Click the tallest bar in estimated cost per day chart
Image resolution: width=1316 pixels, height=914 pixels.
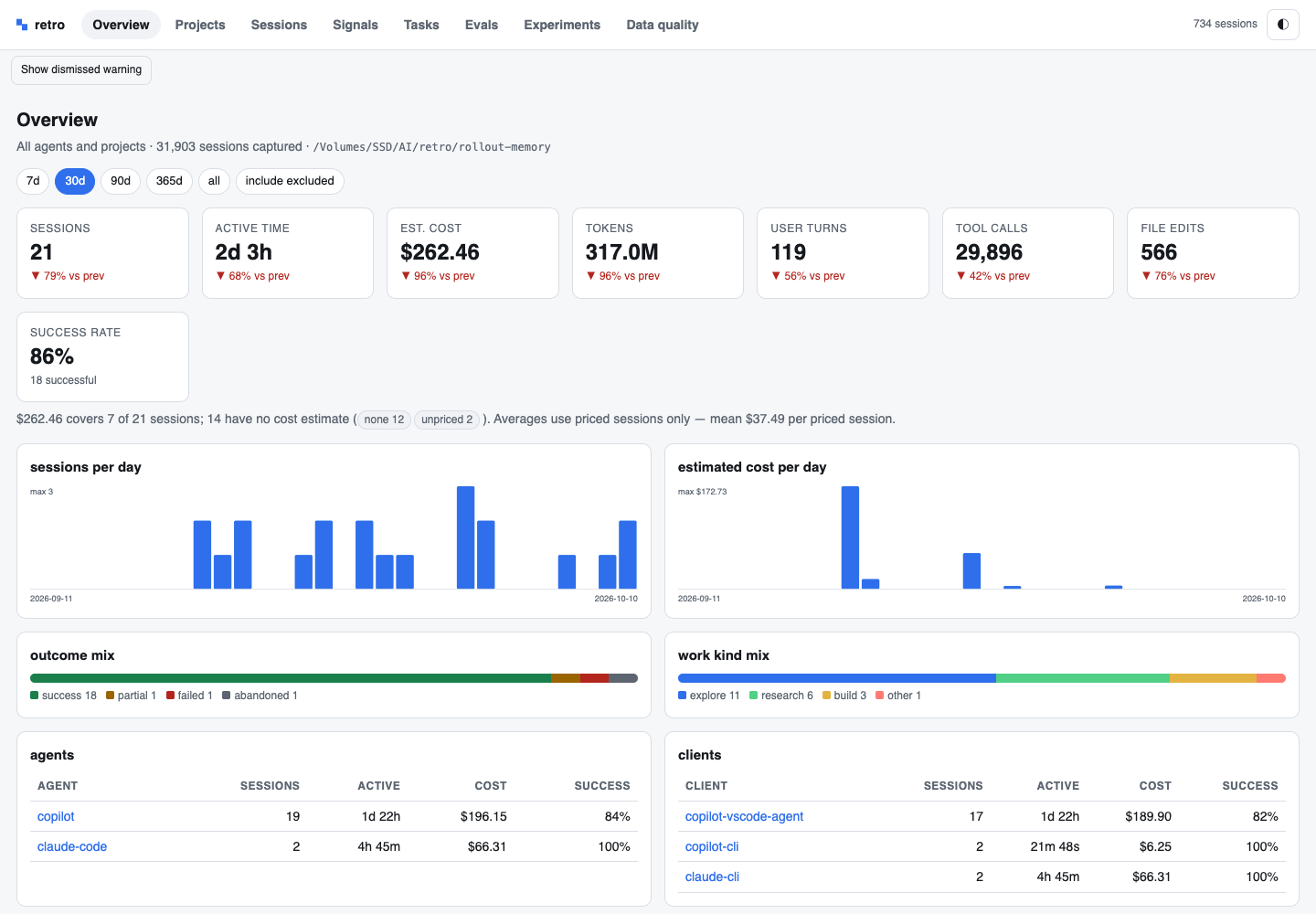tap(850, 537)
